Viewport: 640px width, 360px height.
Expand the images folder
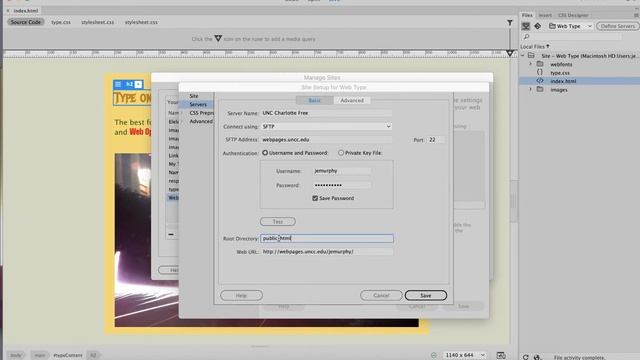point(531,89)
